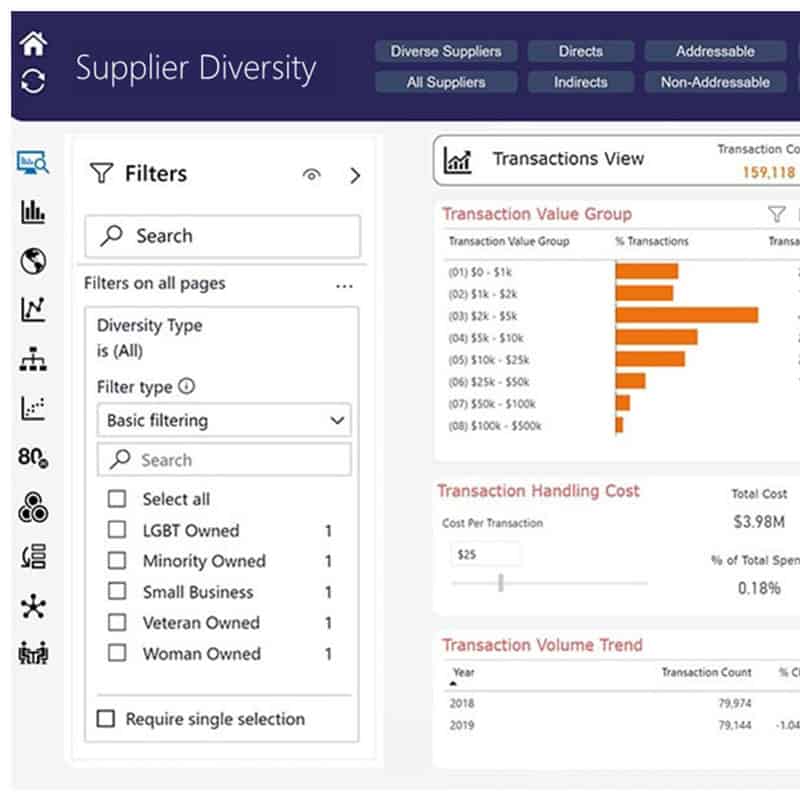Open the globe map view icon
Image resolution: width=800 pixels, height=800 pixels.
point(33,261)
